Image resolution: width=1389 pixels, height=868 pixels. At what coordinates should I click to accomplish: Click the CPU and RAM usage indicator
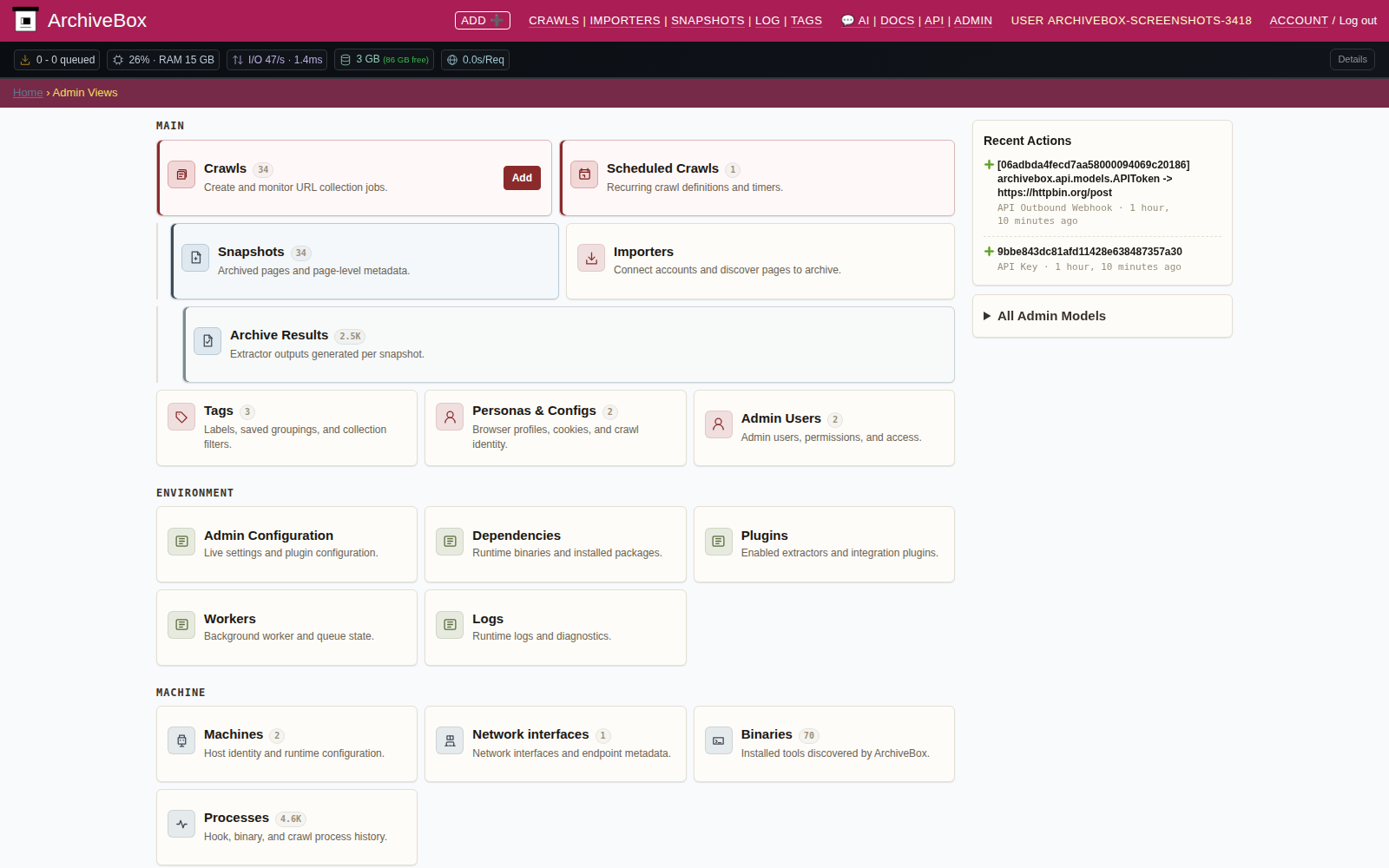pos(163,60)
